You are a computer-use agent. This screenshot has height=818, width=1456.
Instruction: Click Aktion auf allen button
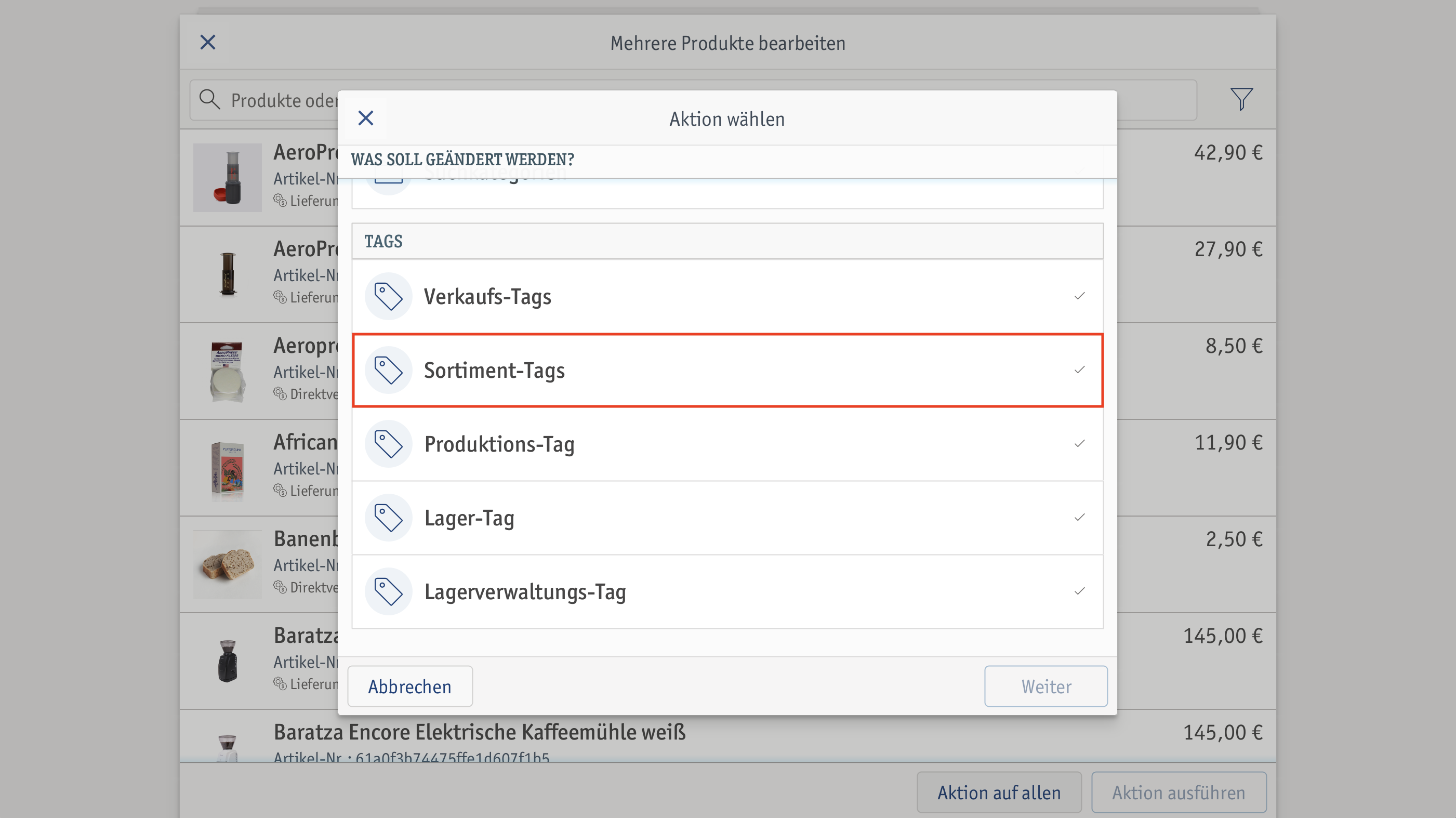(x=999, y=793)
